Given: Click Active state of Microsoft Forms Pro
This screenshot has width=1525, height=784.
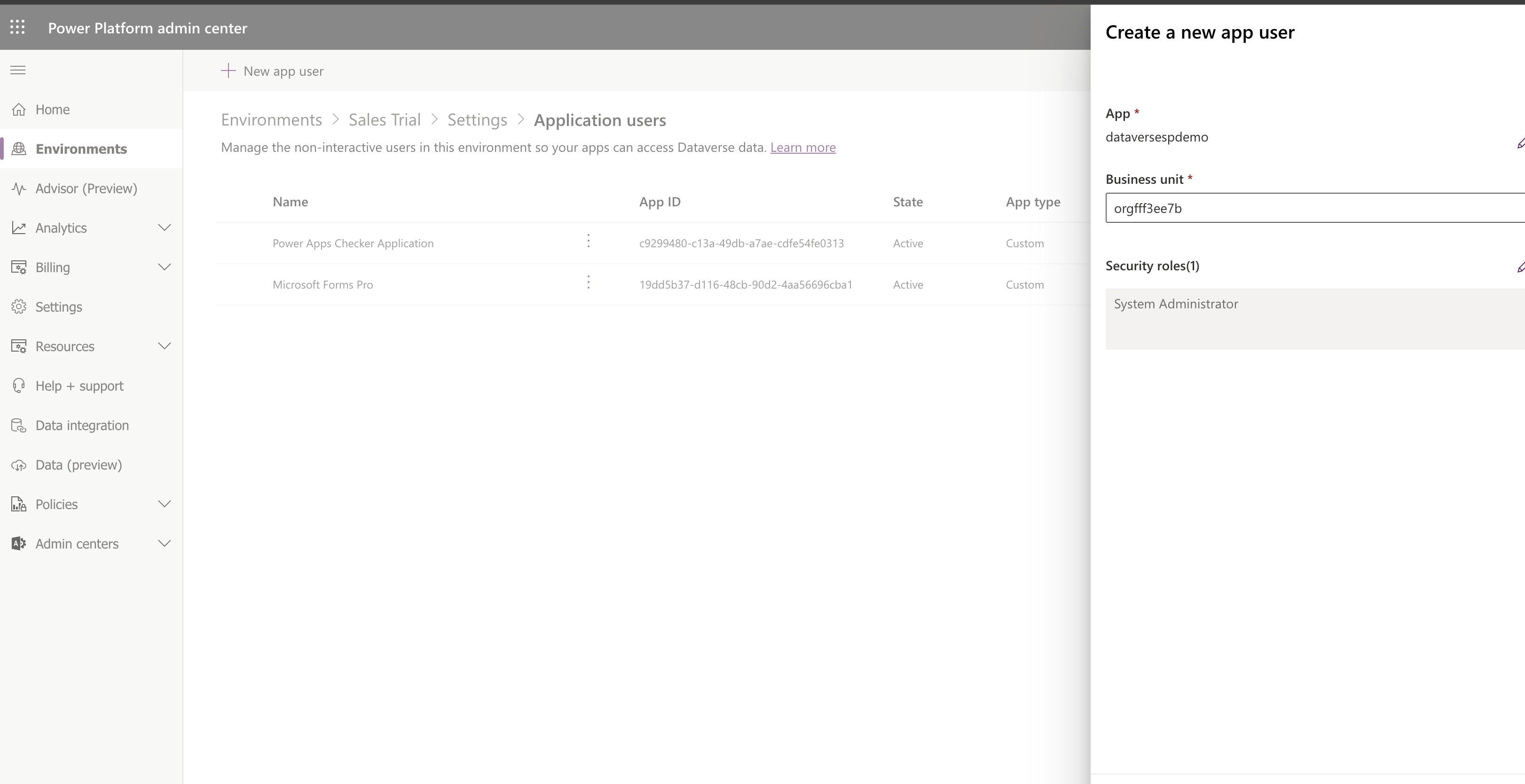Looking at the screenshot, I should click(908, 285).
